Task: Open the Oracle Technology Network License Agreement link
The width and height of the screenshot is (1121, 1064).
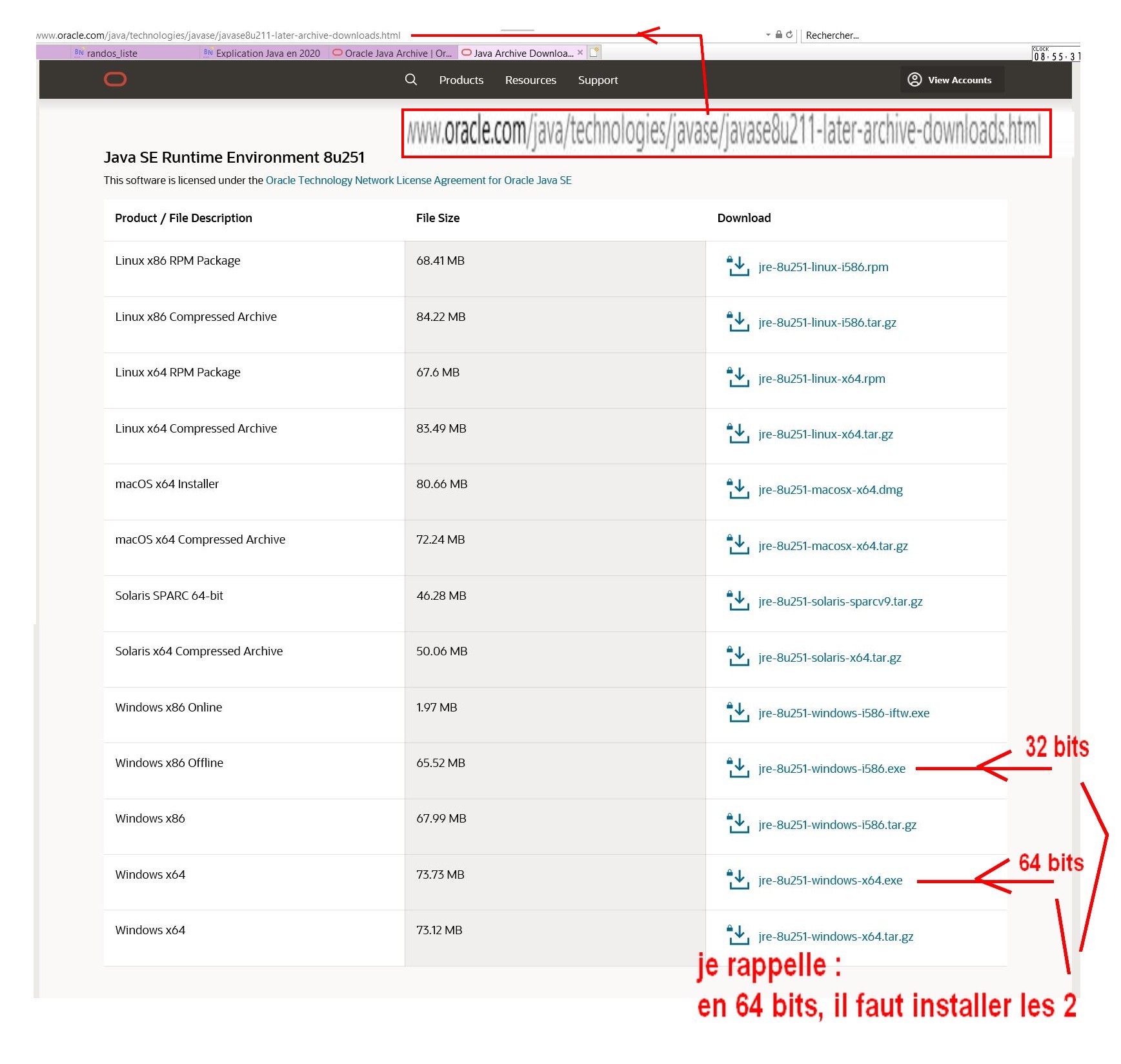Action: (x=419, y=180)
